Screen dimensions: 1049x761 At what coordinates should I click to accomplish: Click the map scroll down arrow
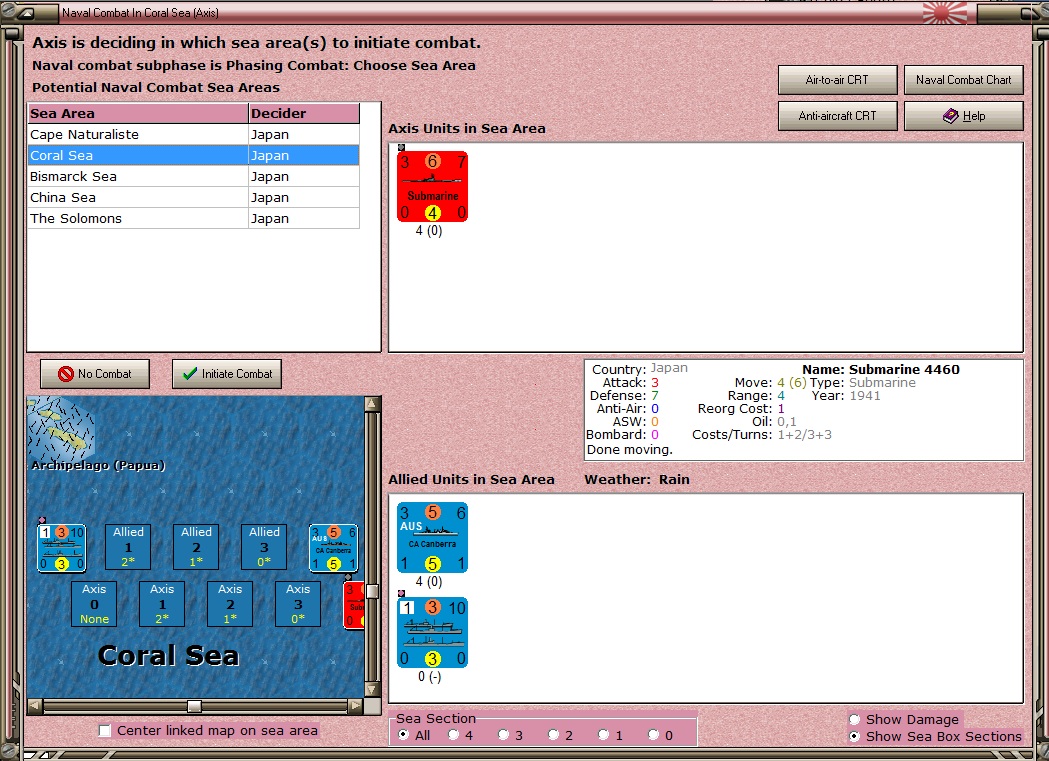coord(373,689)
